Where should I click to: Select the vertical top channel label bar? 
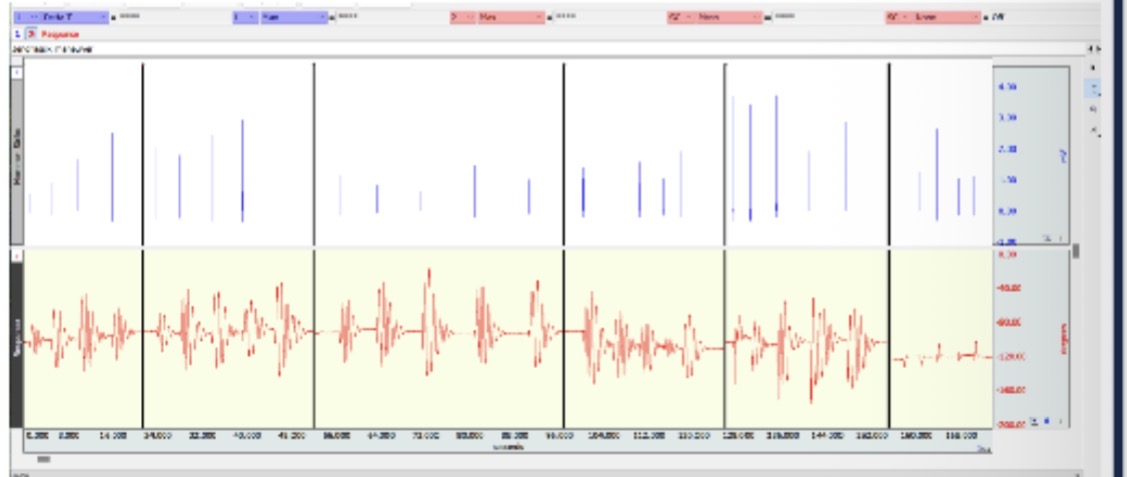coord(17,160)
